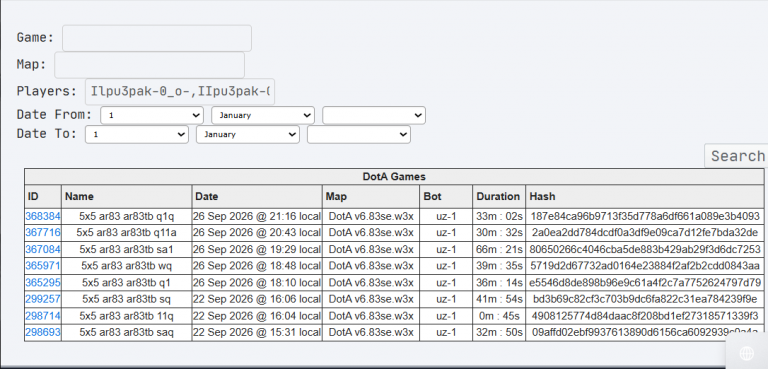Image resolution: width=768 pixels, height=369 pixels.
Task: Open game ID 298714 link
Action: click(x=43, y=316)
